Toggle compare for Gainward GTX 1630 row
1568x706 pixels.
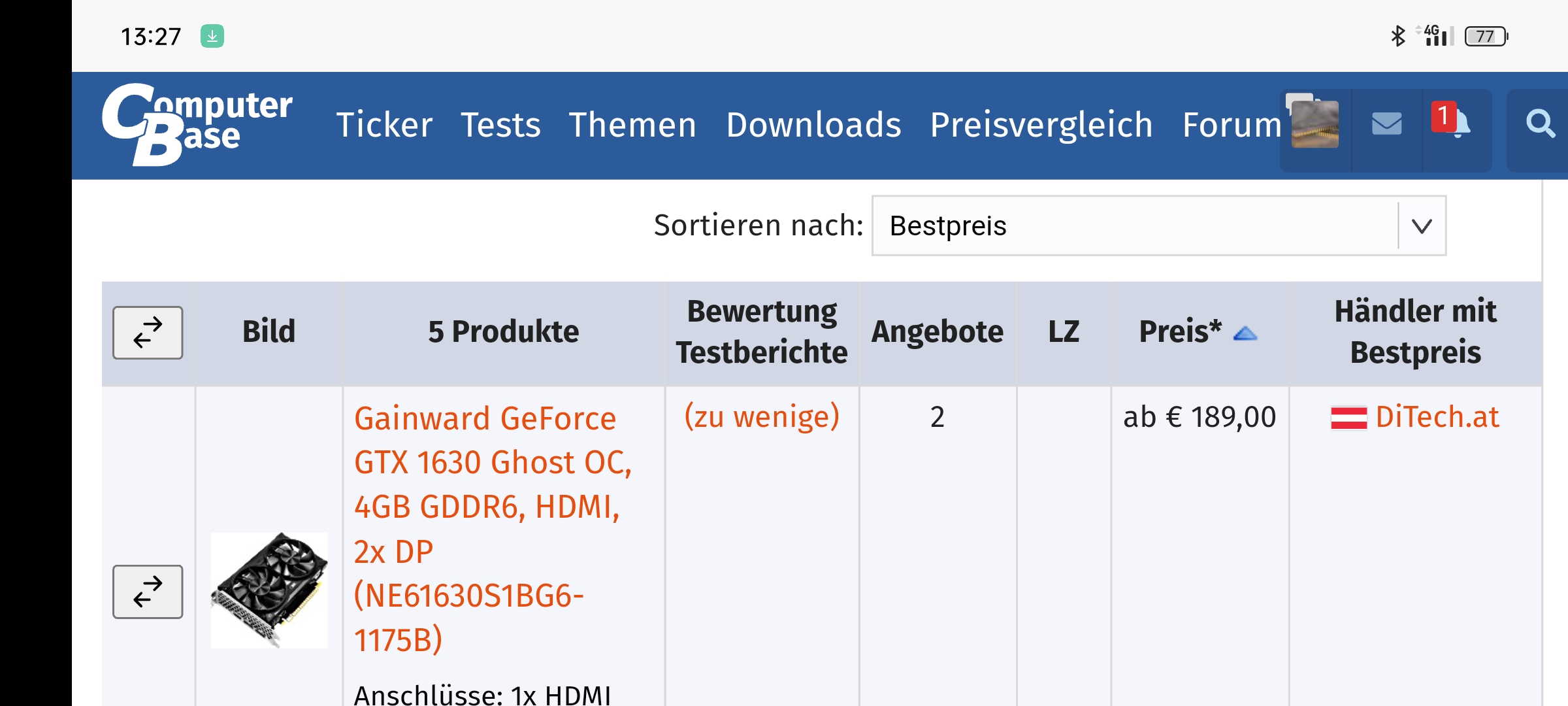pyautogui.click(x=148, y=592)
